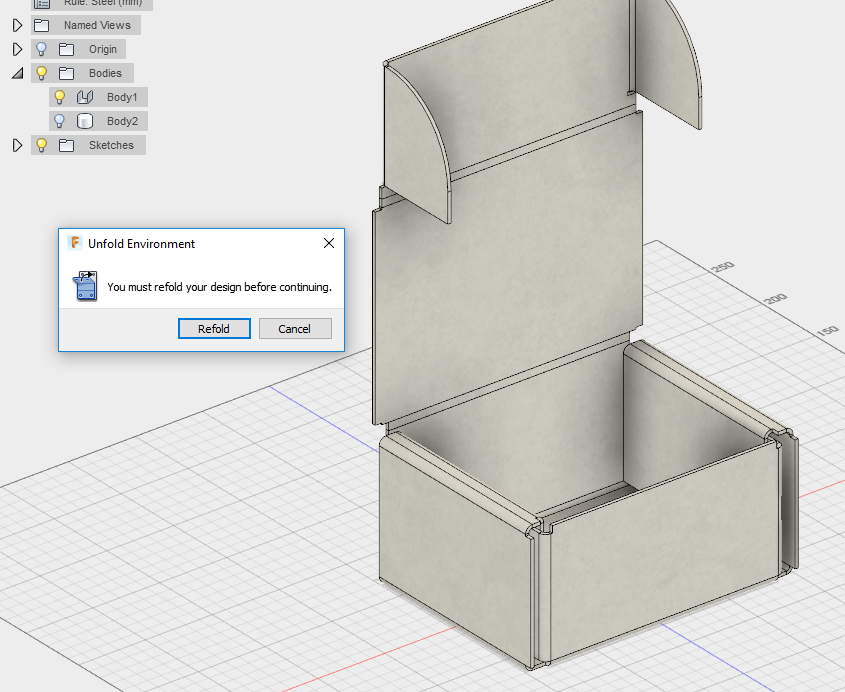The height and width of the screenshot is (692, 845).
Task: Click the Origin folder icon
Action: point(66,50)
